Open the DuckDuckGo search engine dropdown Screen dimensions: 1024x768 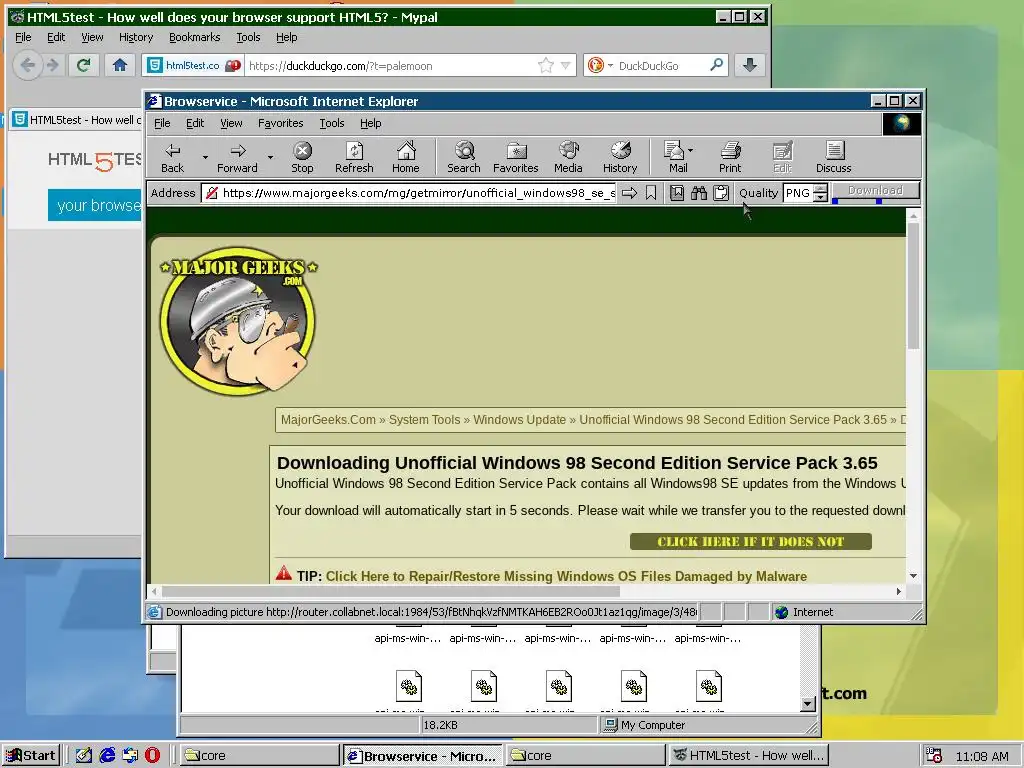coord(611,65)
